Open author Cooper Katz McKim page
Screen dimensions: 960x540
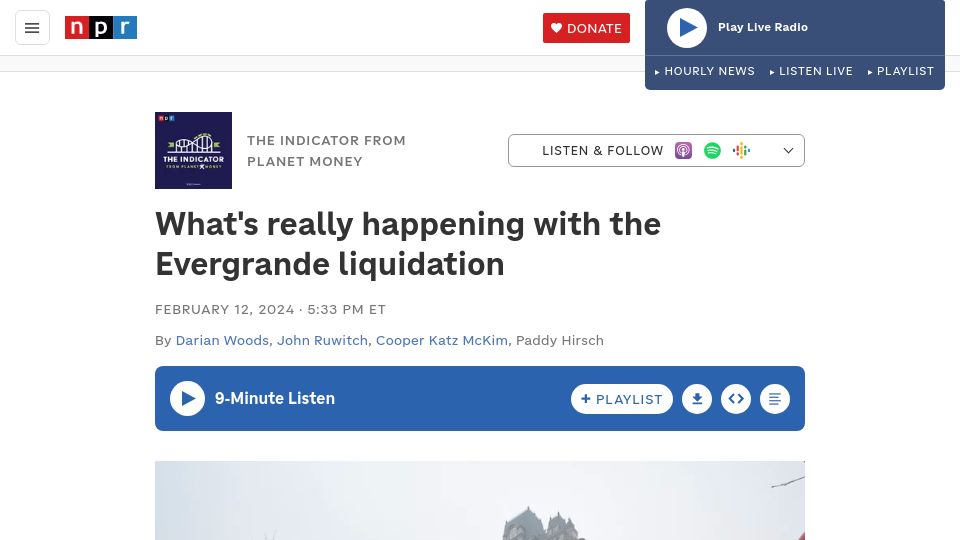click(441, 340)
